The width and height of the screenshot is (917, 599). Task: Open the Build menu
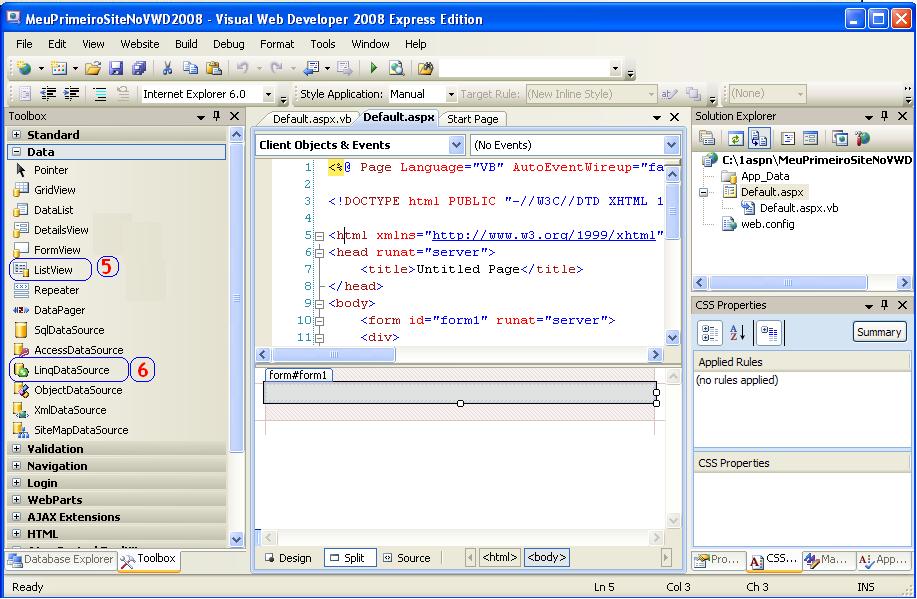pyautogui.click(x=186, y=44)
